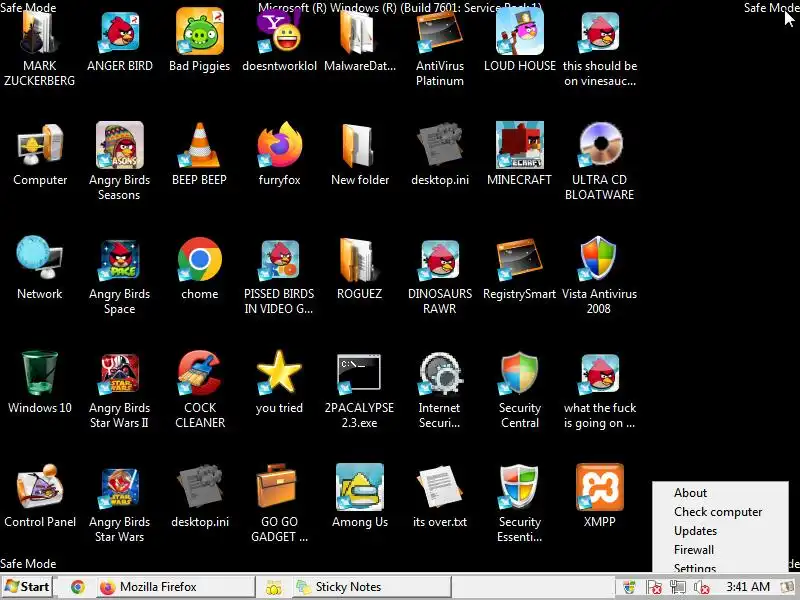The image size is (800, 600).
Task: Click the furryfox Firefox shortcut
Action: click(279, 145)
